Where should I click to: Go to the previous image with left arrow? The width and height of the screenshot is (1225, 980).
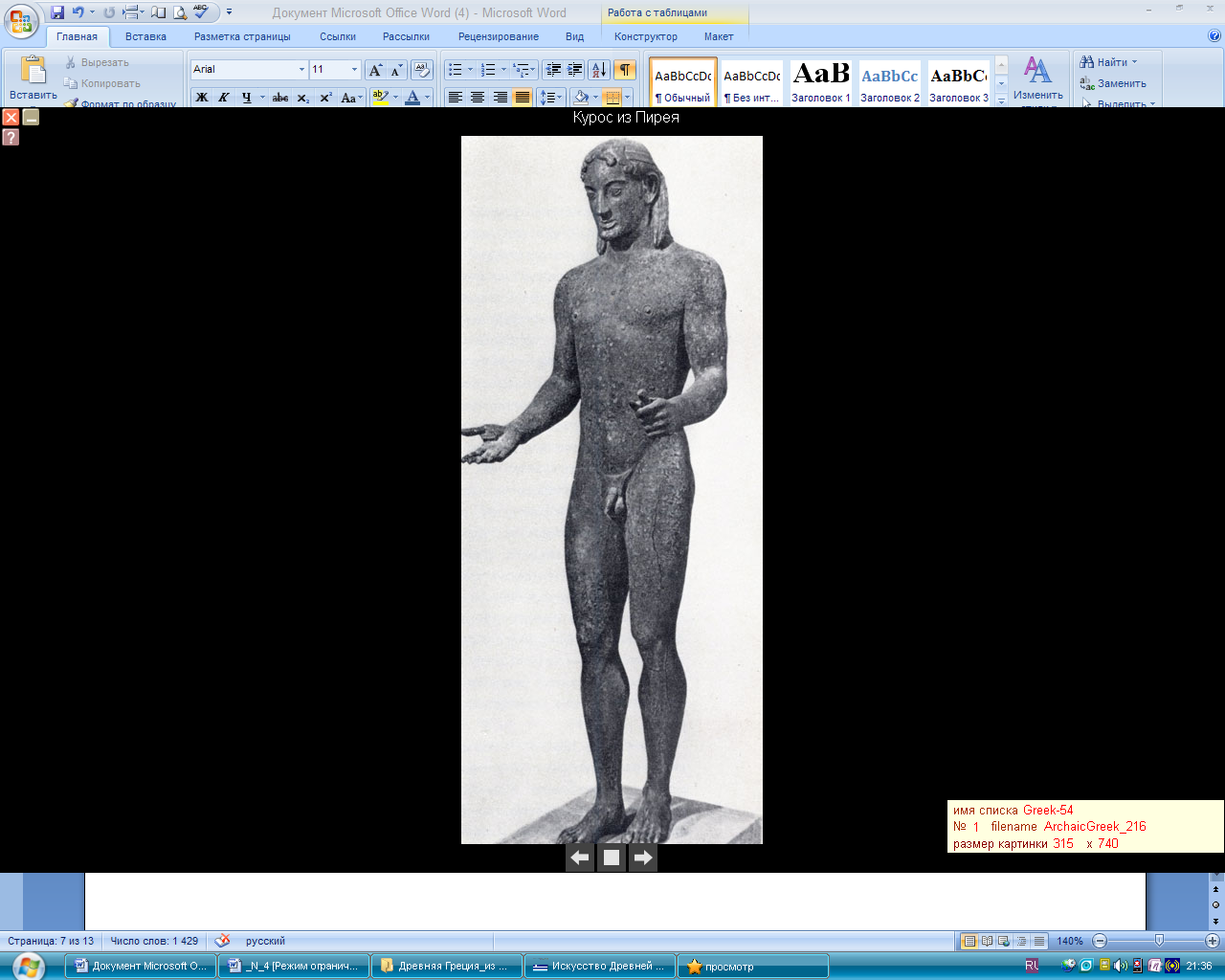click(580, 857)
